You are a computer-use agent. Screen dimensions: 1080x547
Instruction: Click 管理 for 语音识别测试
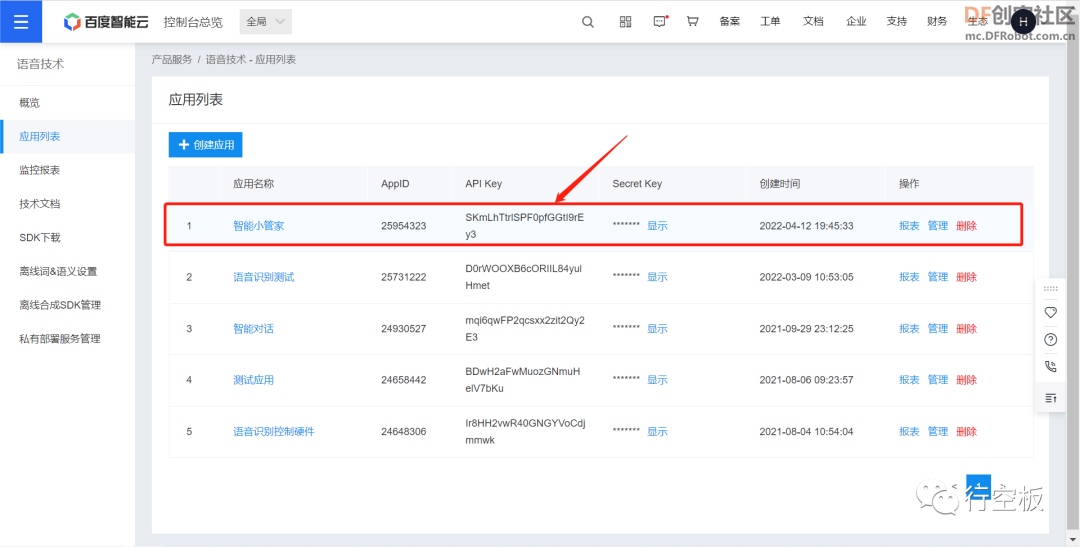(x=937, y=277)
